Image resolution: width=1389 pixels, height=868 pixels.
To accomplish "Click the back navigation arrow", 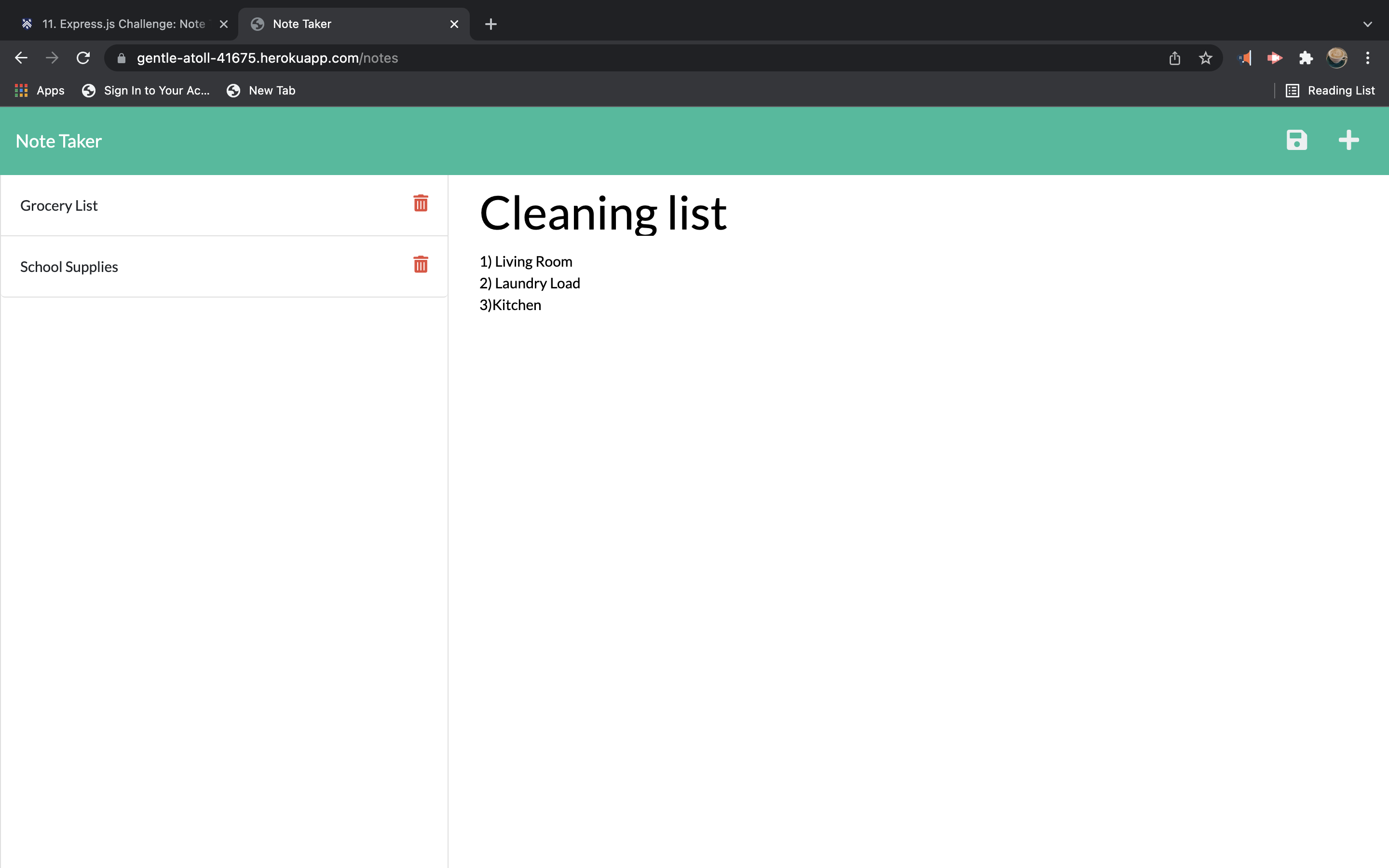I will tap(21, 57).
